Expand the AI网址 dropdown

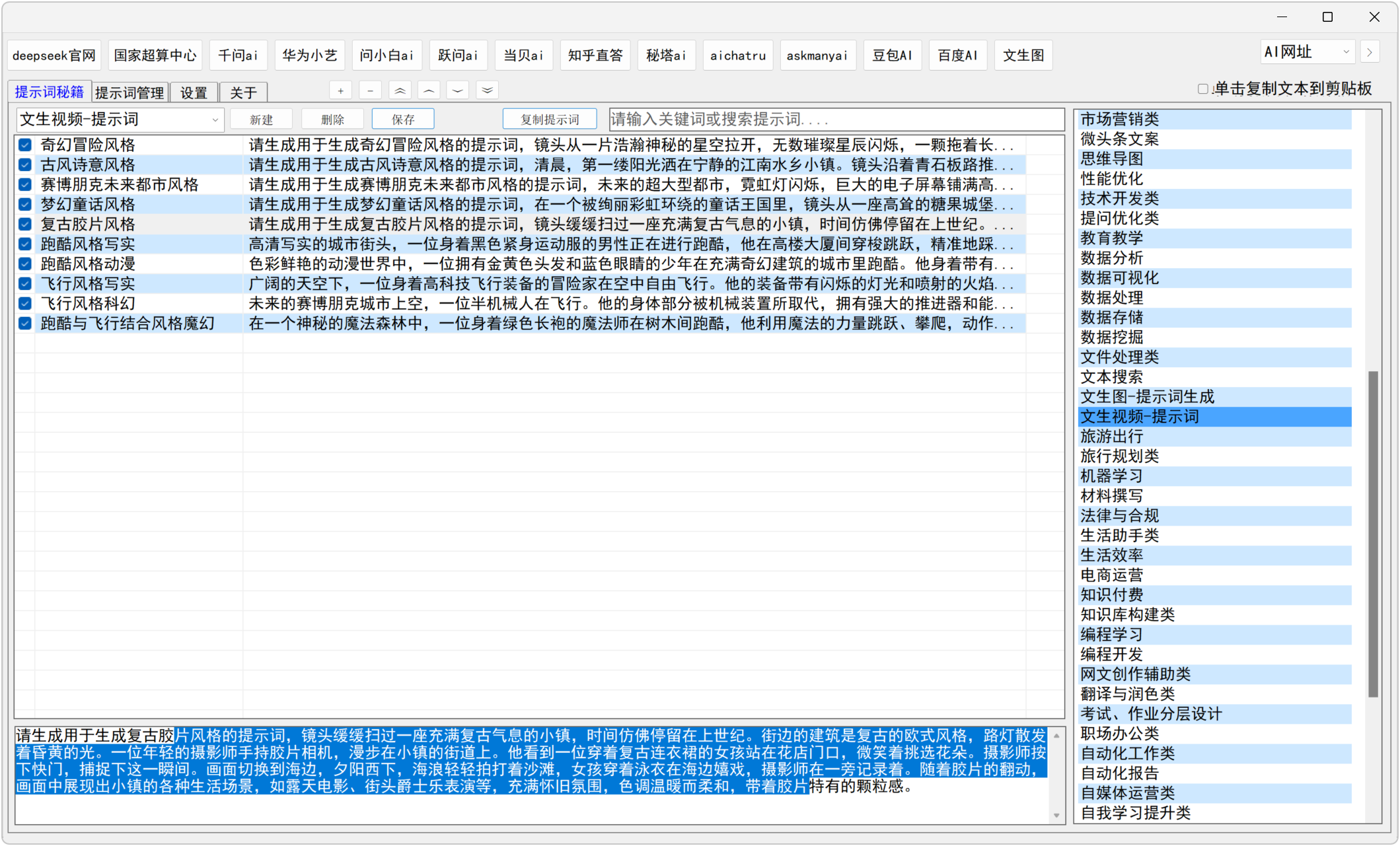pyautogui.click(x=1308, y=52)
